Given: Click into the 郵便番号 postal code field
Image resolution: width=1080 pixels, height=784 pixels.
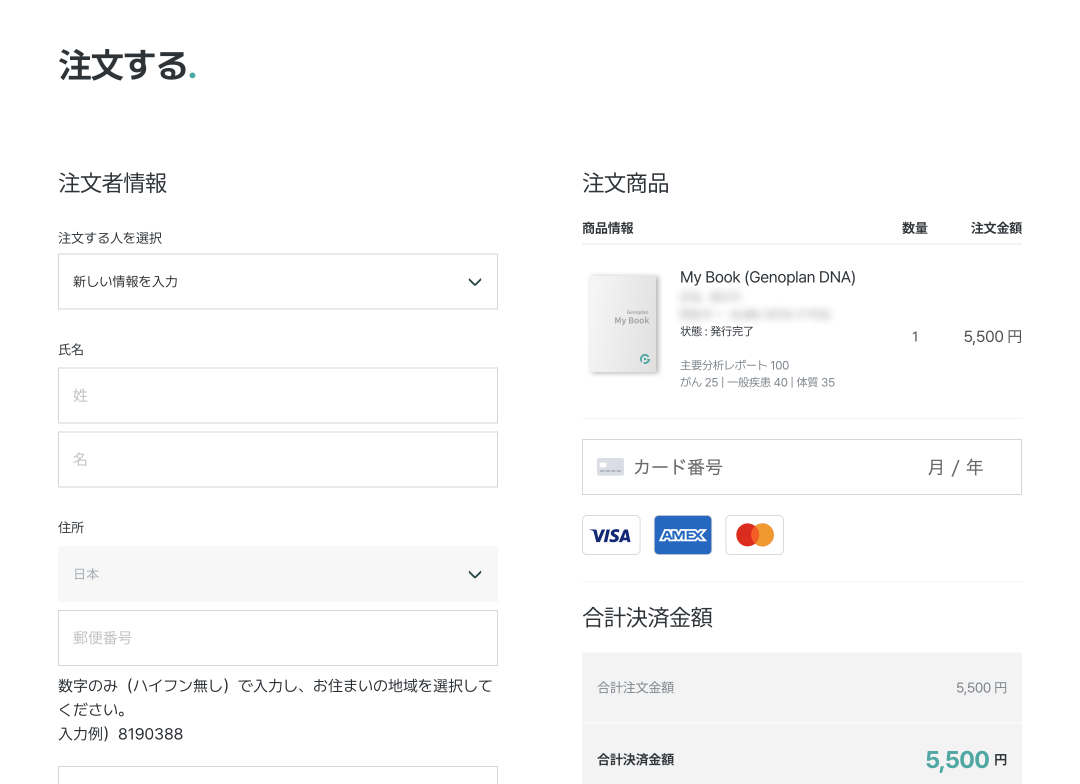Looking at the screenshot, I should tap(277, 638).
